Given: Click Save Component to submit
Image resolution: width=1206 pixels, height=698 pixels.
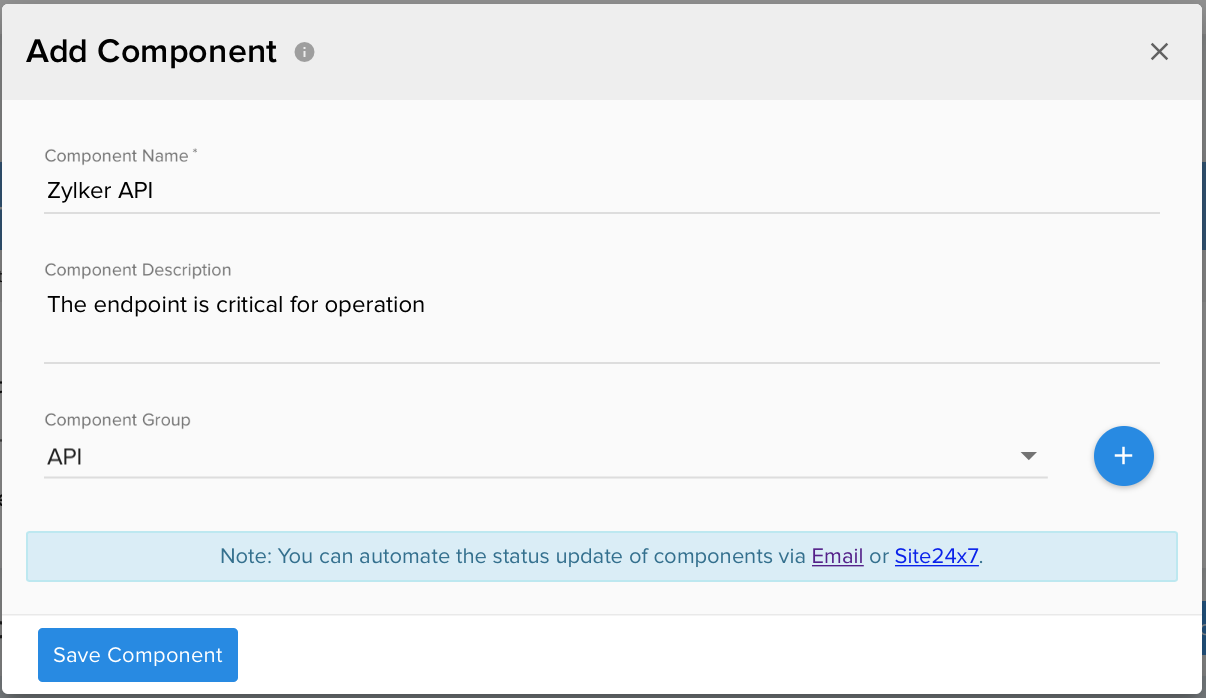Looking at the screenshot, I should [137, 655].
